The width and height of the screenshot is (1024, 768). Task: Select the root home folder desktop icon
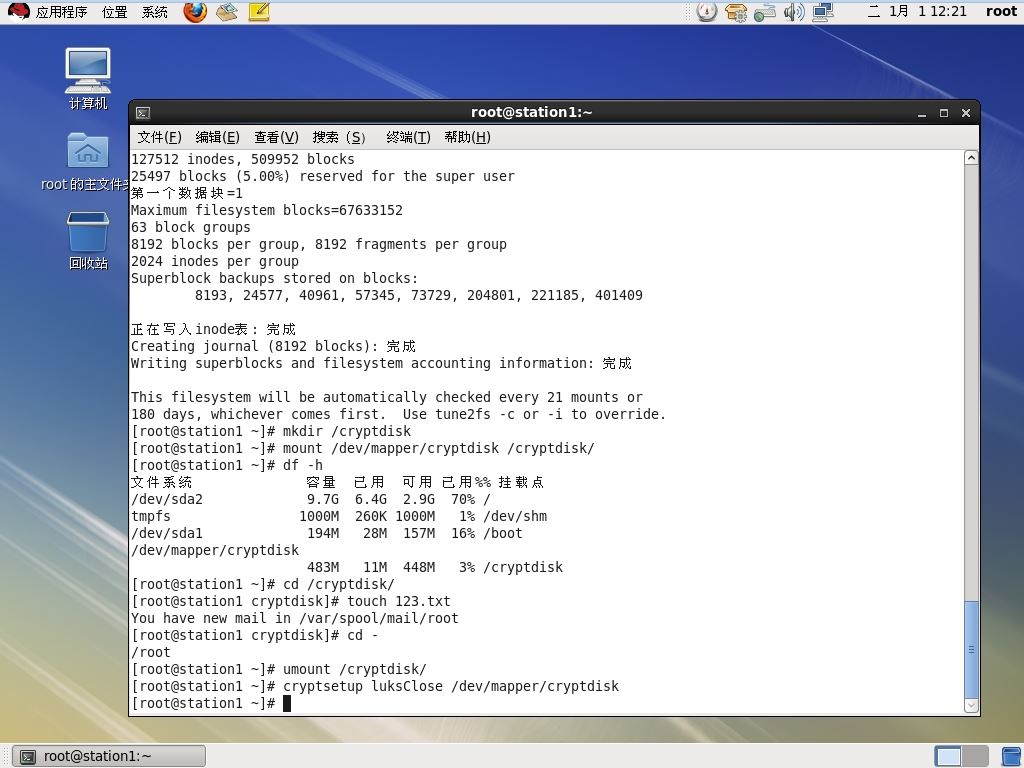click(x=87, y=162)
